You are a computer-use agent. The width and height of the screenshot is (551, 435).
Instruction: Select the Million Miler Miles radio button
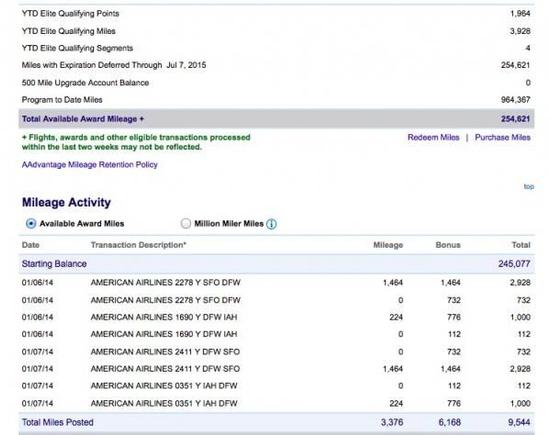tap(186, 223)
